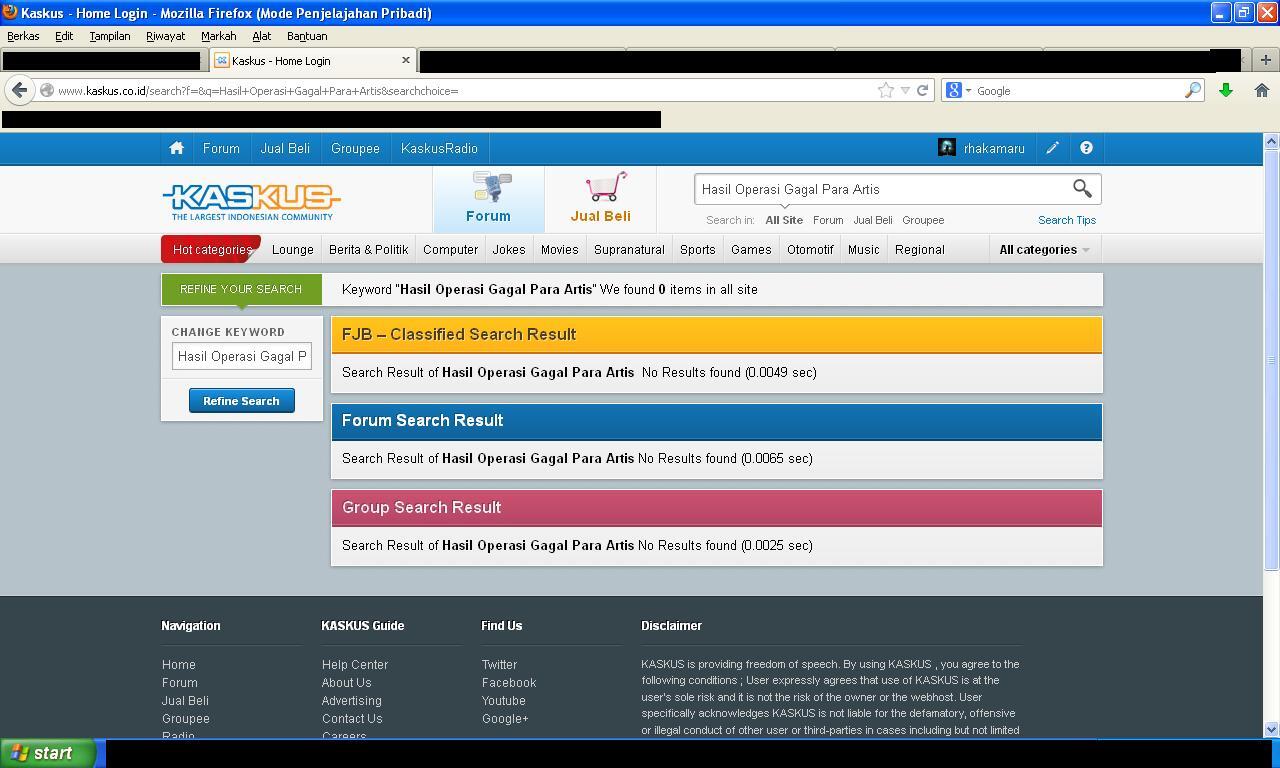Open Twitter footer link

click(x=499, y=665)
